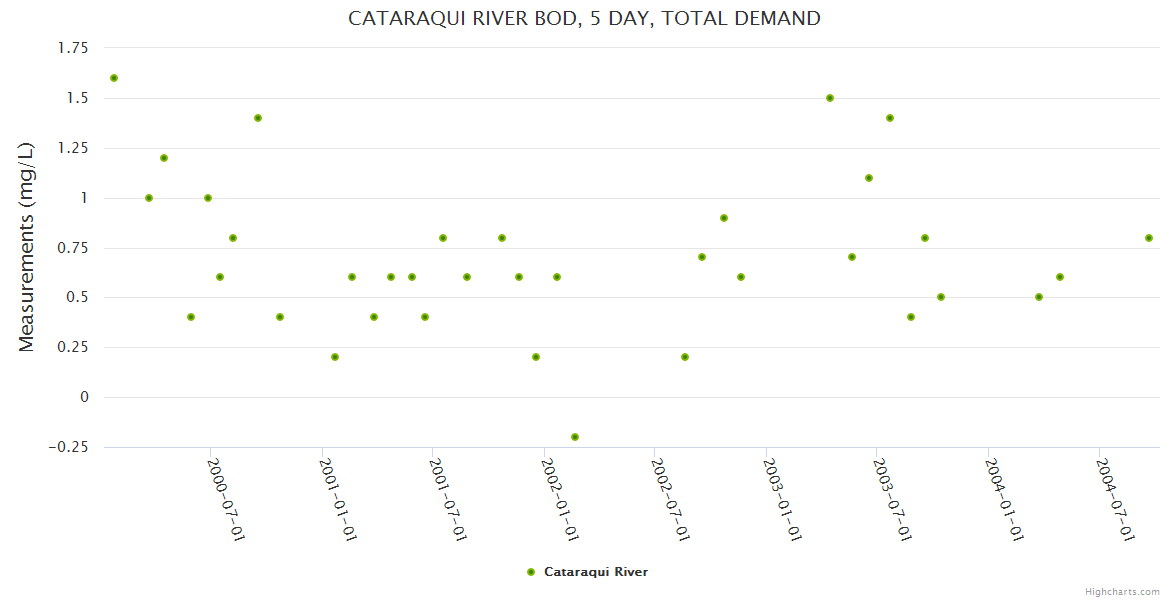Click the 0.2 point in mid-2002
This screenshot has width=1170, height=600.
(x=685, y=357)
